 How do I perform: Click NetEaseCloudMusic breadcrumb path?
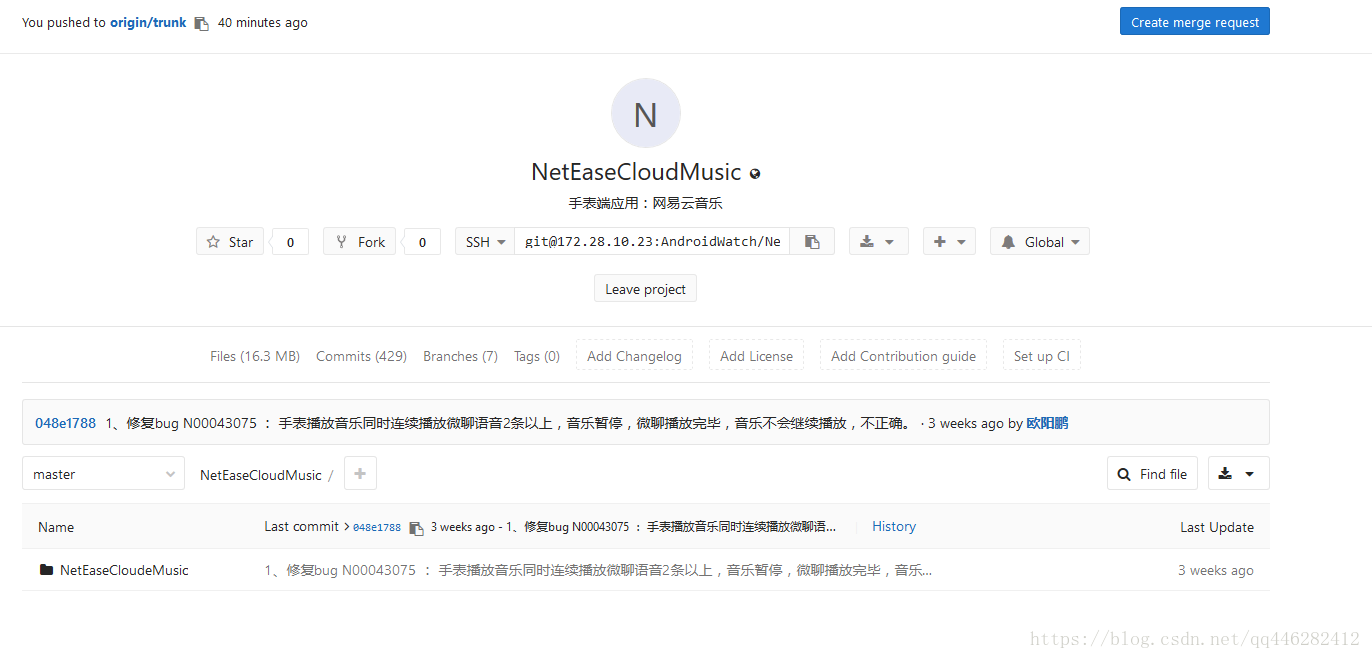261,475
